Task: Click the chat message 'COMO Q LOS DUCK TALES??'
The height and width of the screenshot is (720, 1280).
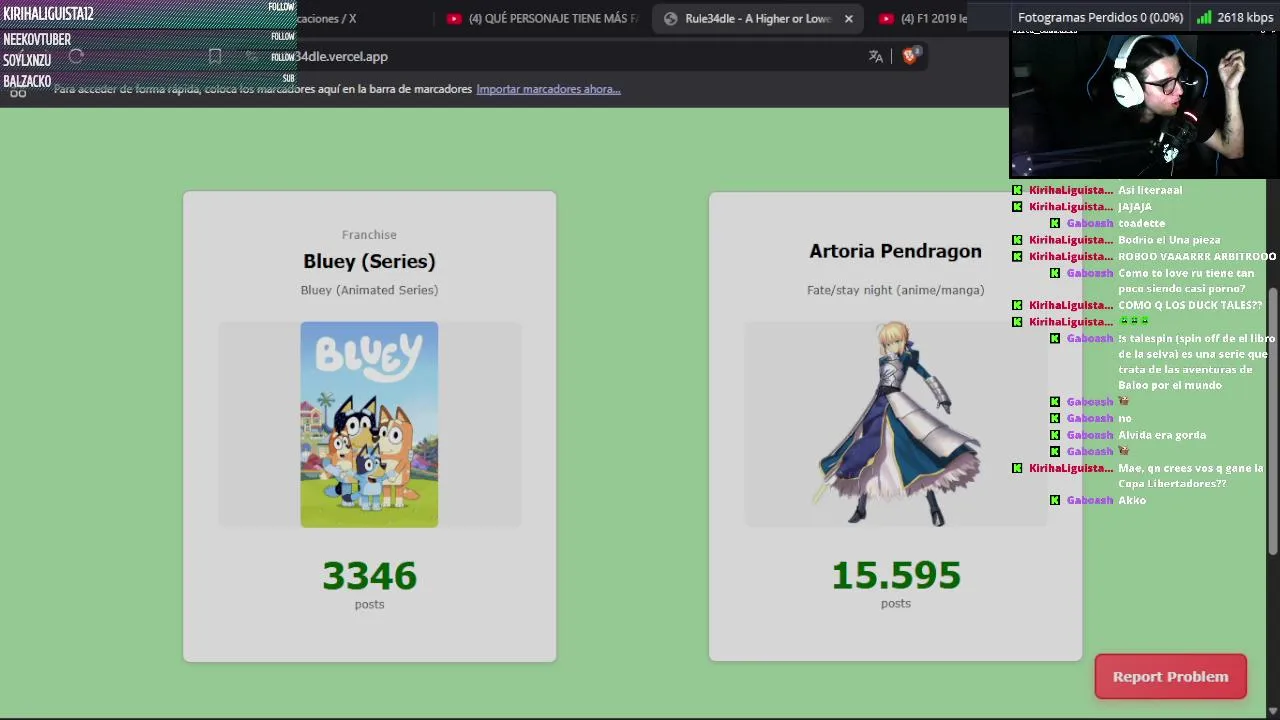Action: 1190,305
